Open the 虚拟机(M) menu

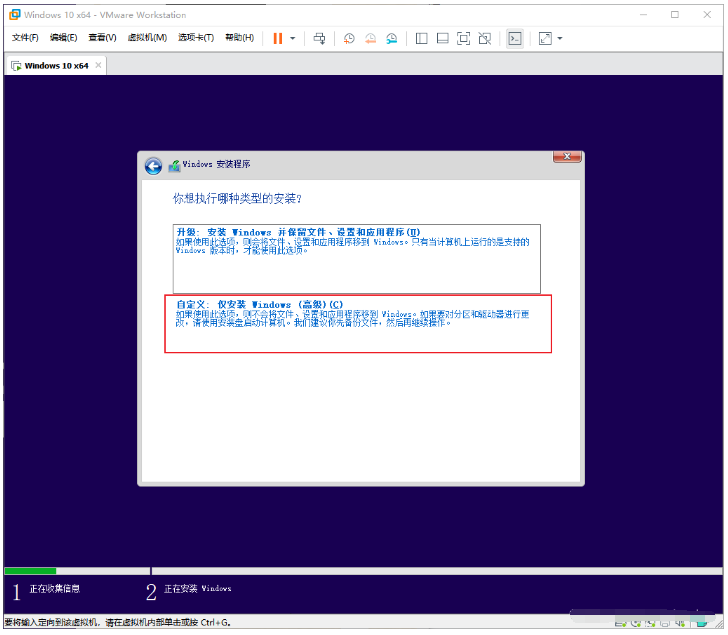147,38
